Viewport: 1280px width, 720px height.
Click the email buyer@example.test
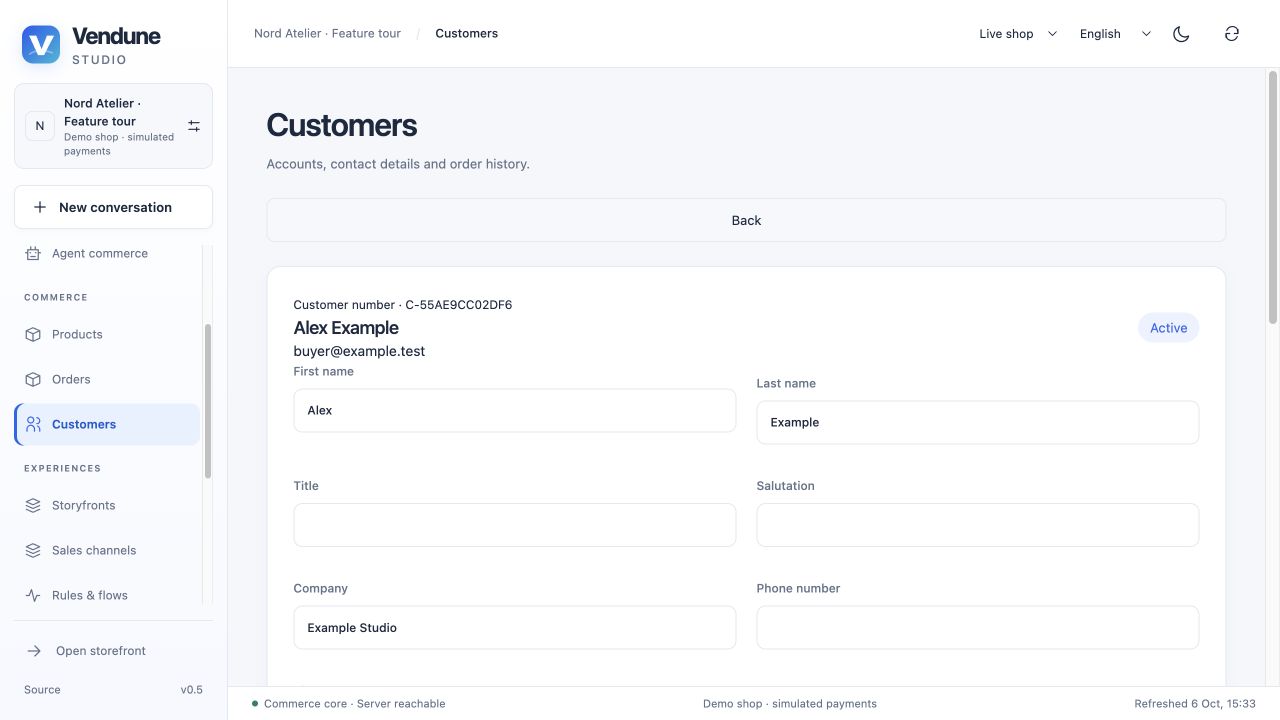[x=359, y=351]
